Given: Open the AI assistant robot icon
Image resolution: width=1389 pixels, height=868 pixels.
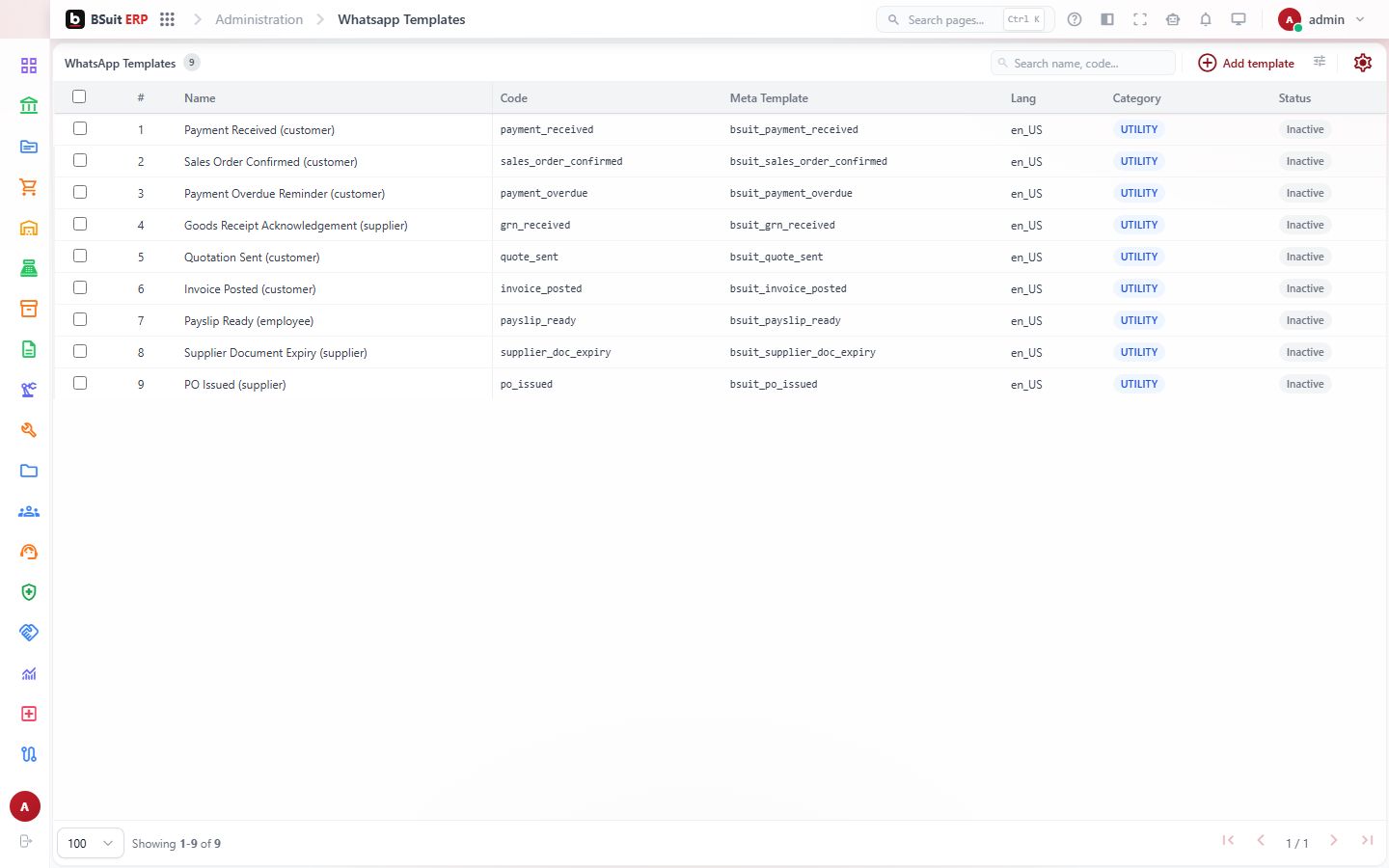Looking at the screenshot, I should click(x=1173, y=19).
